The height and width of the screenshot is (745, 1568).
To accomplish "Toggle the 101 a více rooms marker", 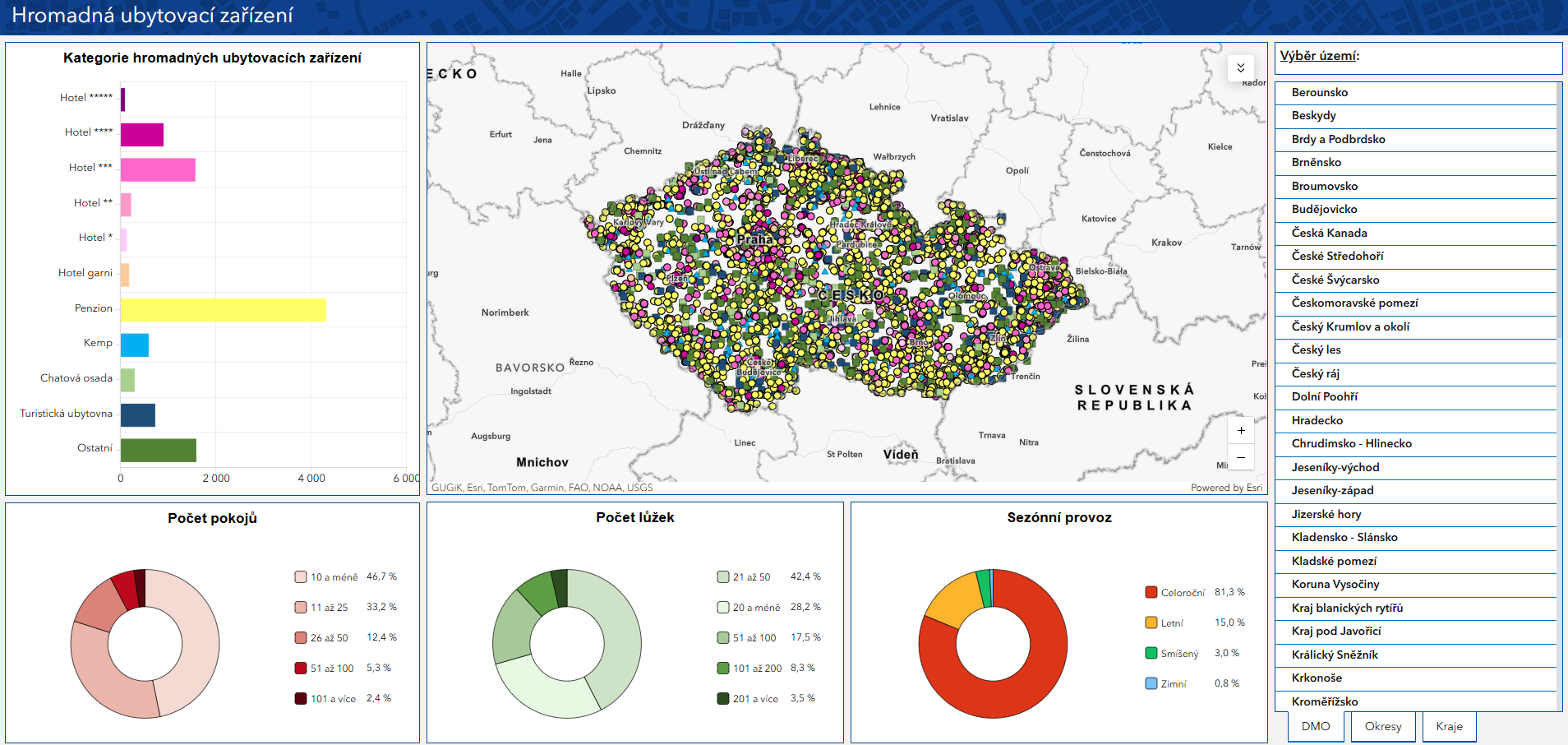I will click(x=301, y=698).
